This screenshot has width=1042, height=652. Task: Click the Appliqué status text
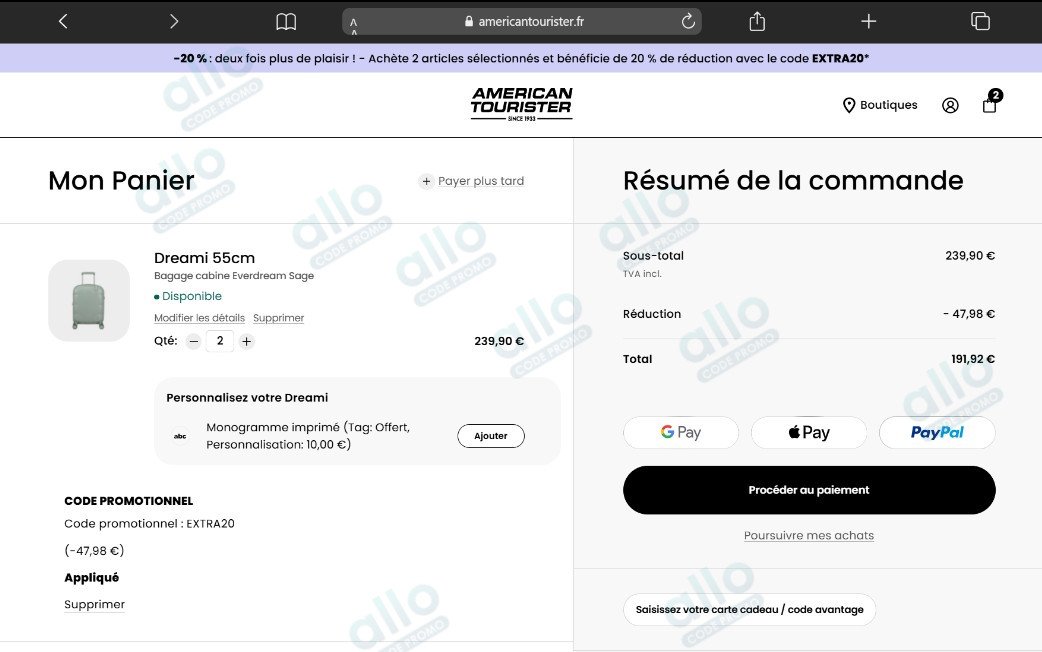[92, 578]
